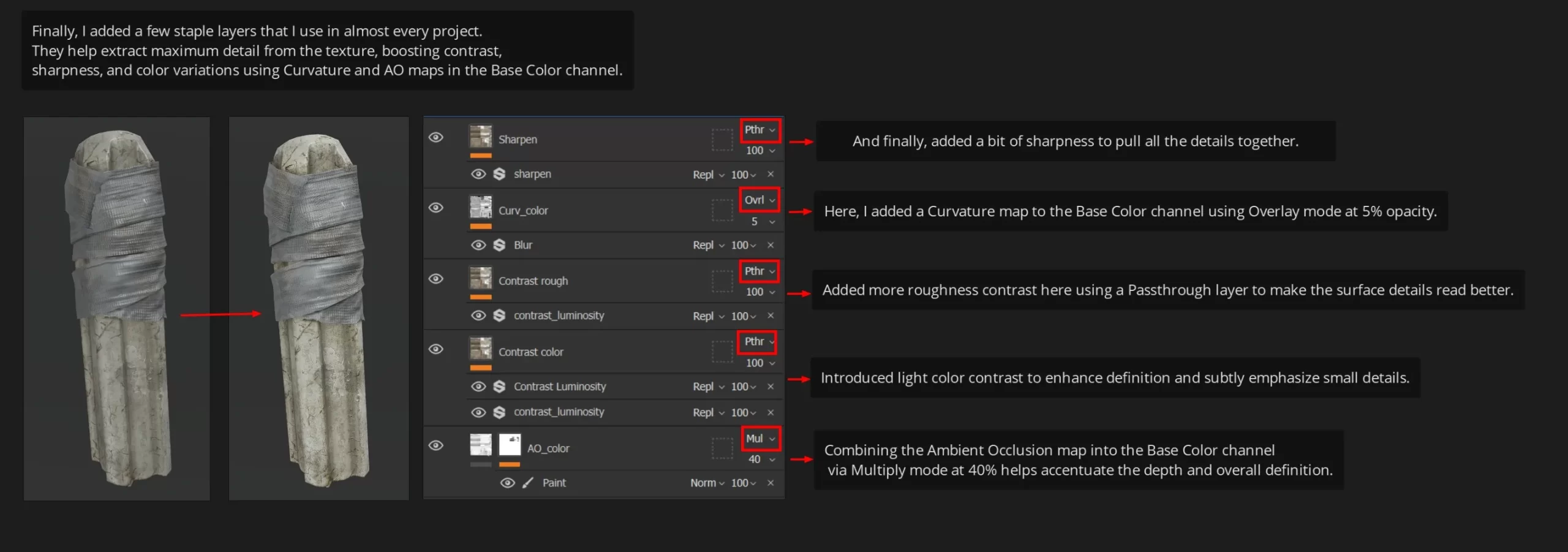Select the Contrast rough layer thumbnail
Image resolution: width=1568 pixels, height=552 pixels.
[481, 278]
